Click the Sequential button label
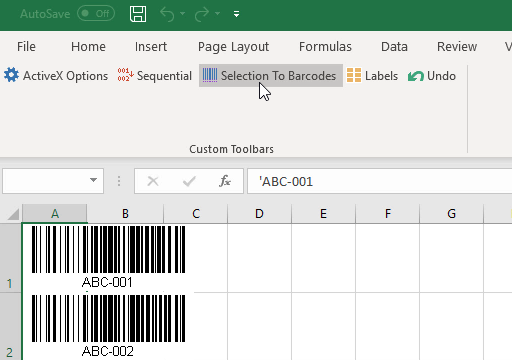Image resolution: width=512 pixels, height=360 pixels. click(x=164, y=76)
